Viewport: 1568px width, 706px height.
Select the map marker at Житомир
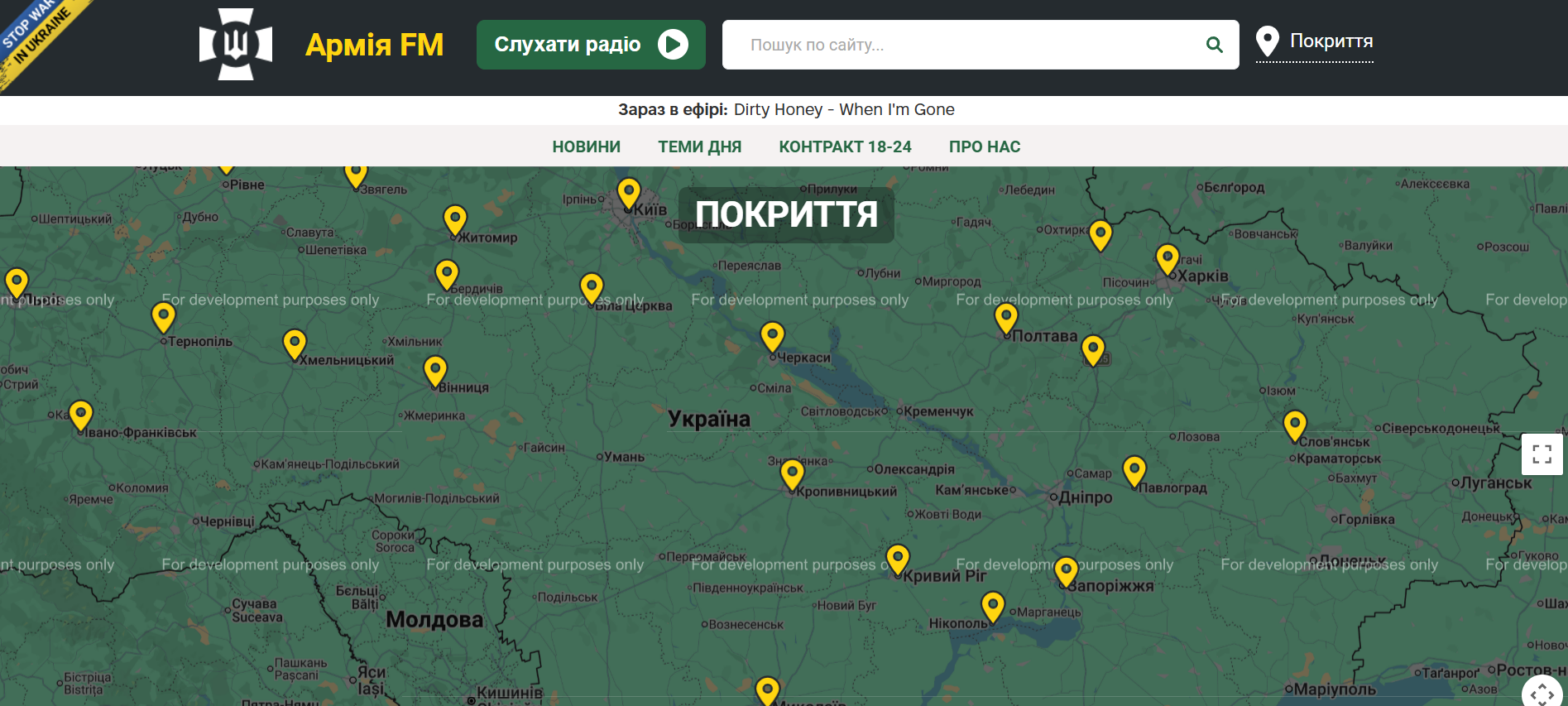(455, 222)
